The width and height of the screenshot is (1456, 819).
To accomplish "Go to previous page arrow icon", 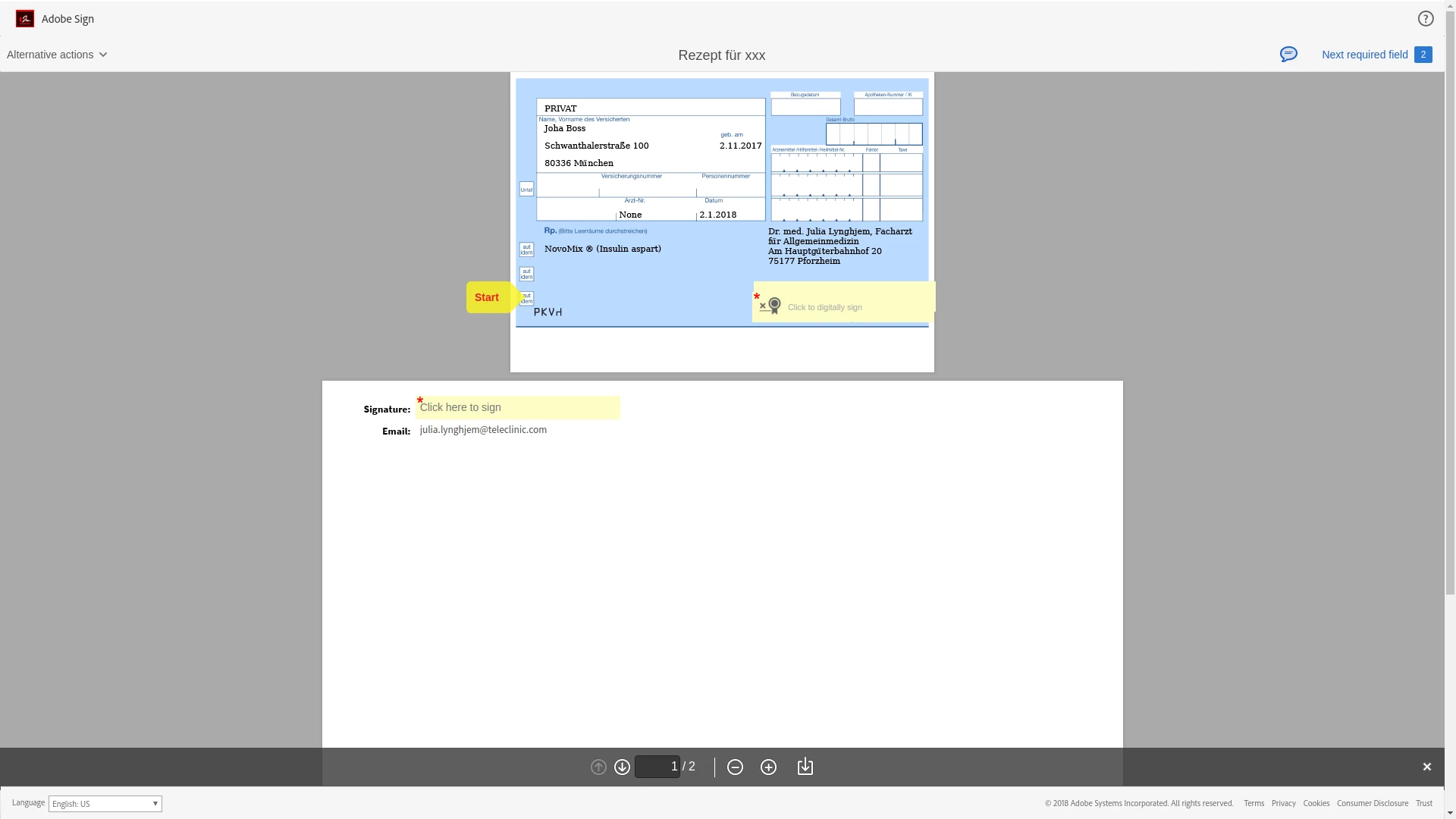I will click(598, 767).
